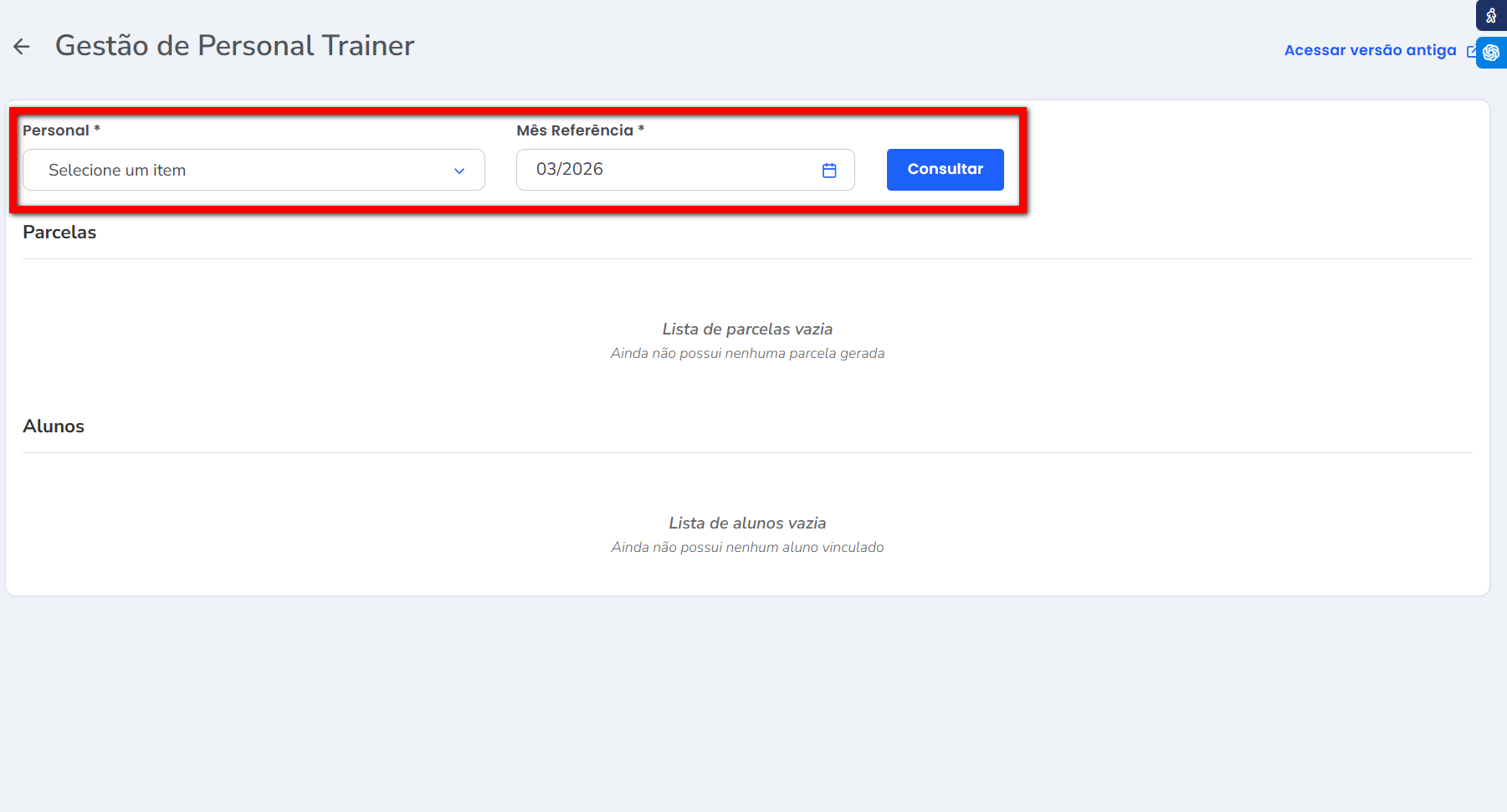Open the blue AI assistant swirl icon
This screenshot has height=812, width=1507.
coord(1491,53)
